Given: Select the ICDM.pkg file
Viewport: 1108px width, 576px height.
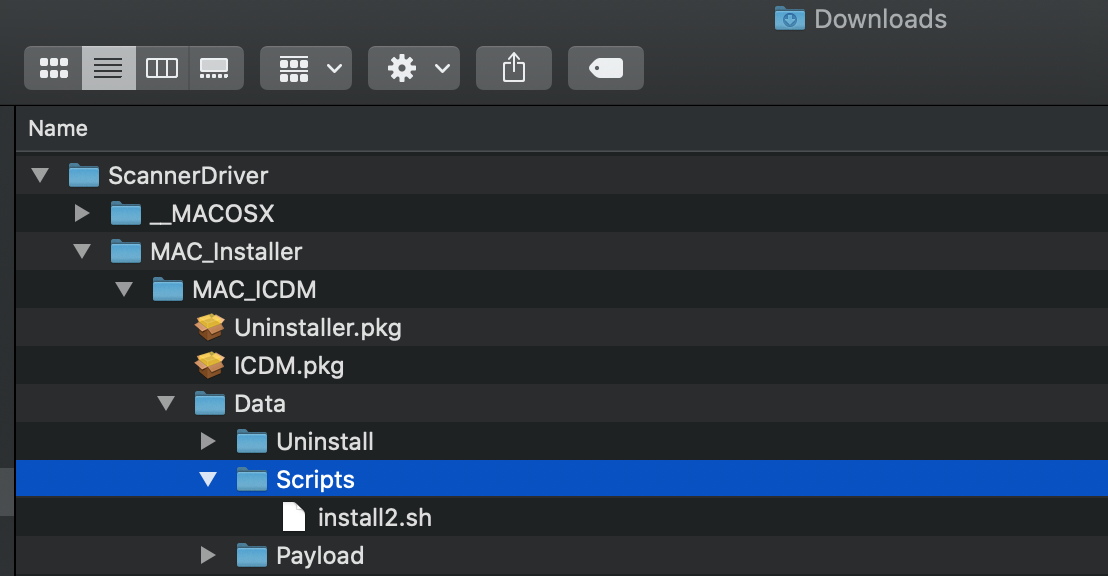Looking at the screenshot, I should coord(288,366).
